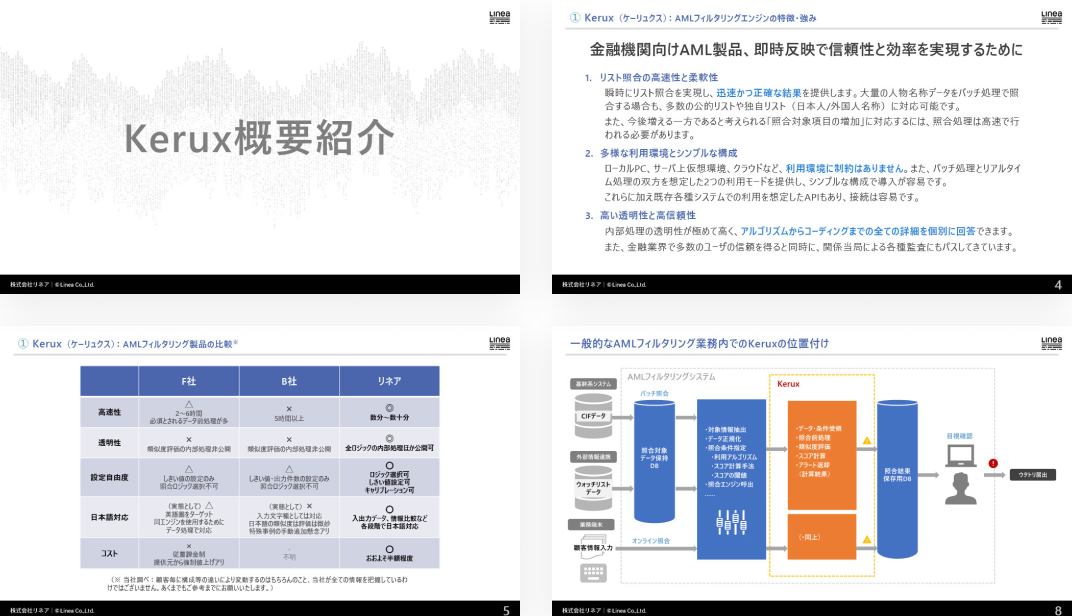Click the ◎ symbol in リネア 高速性 cell

(x=389, y=407)
